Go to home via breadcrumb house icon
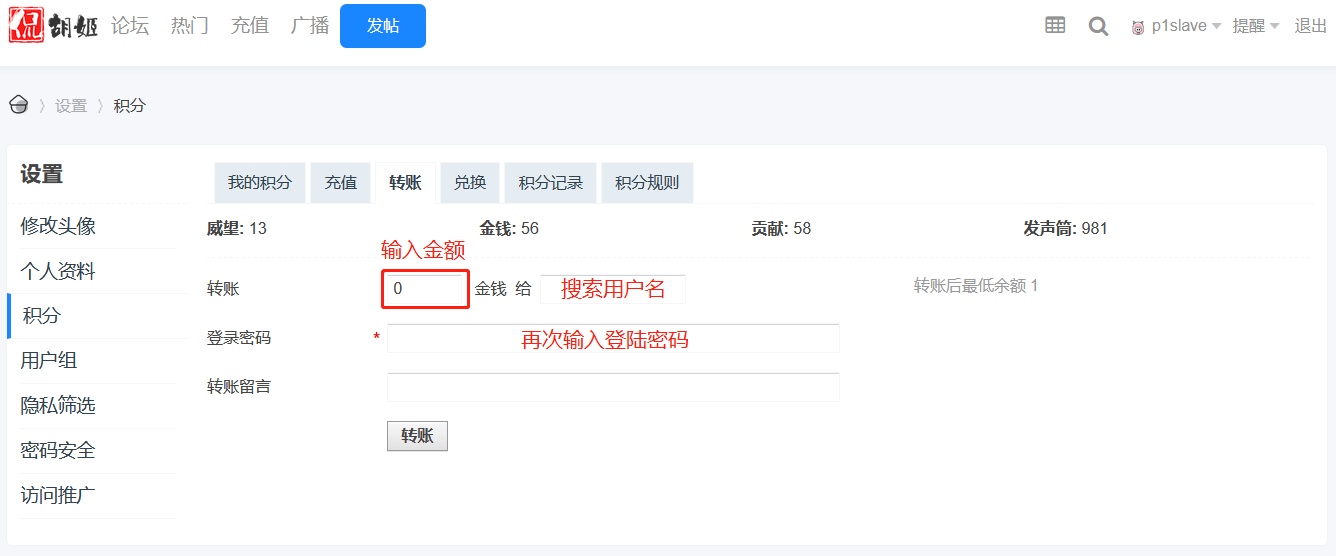 pos(18,104)
